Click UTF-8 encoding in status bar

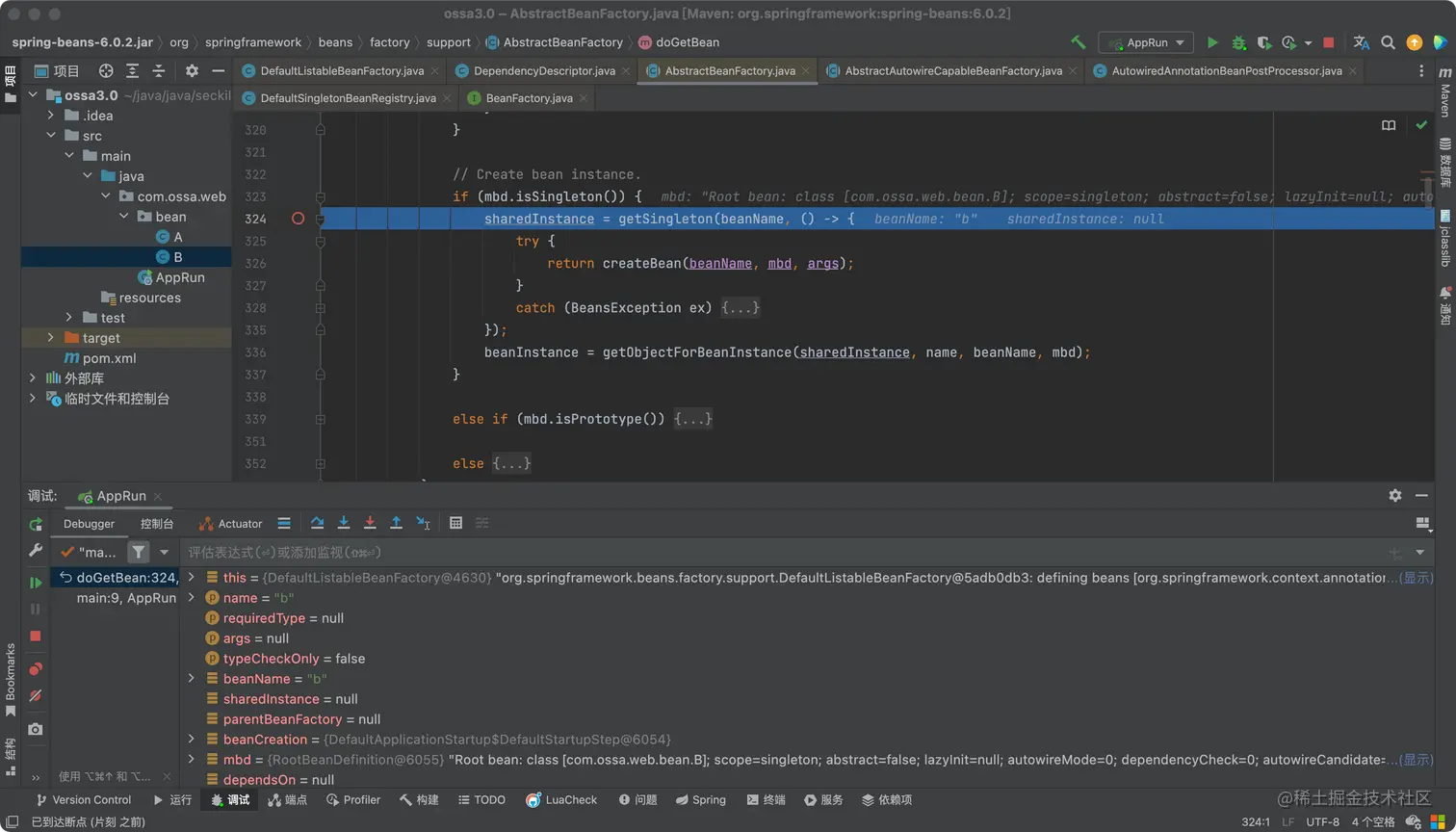coord(1322,822)
